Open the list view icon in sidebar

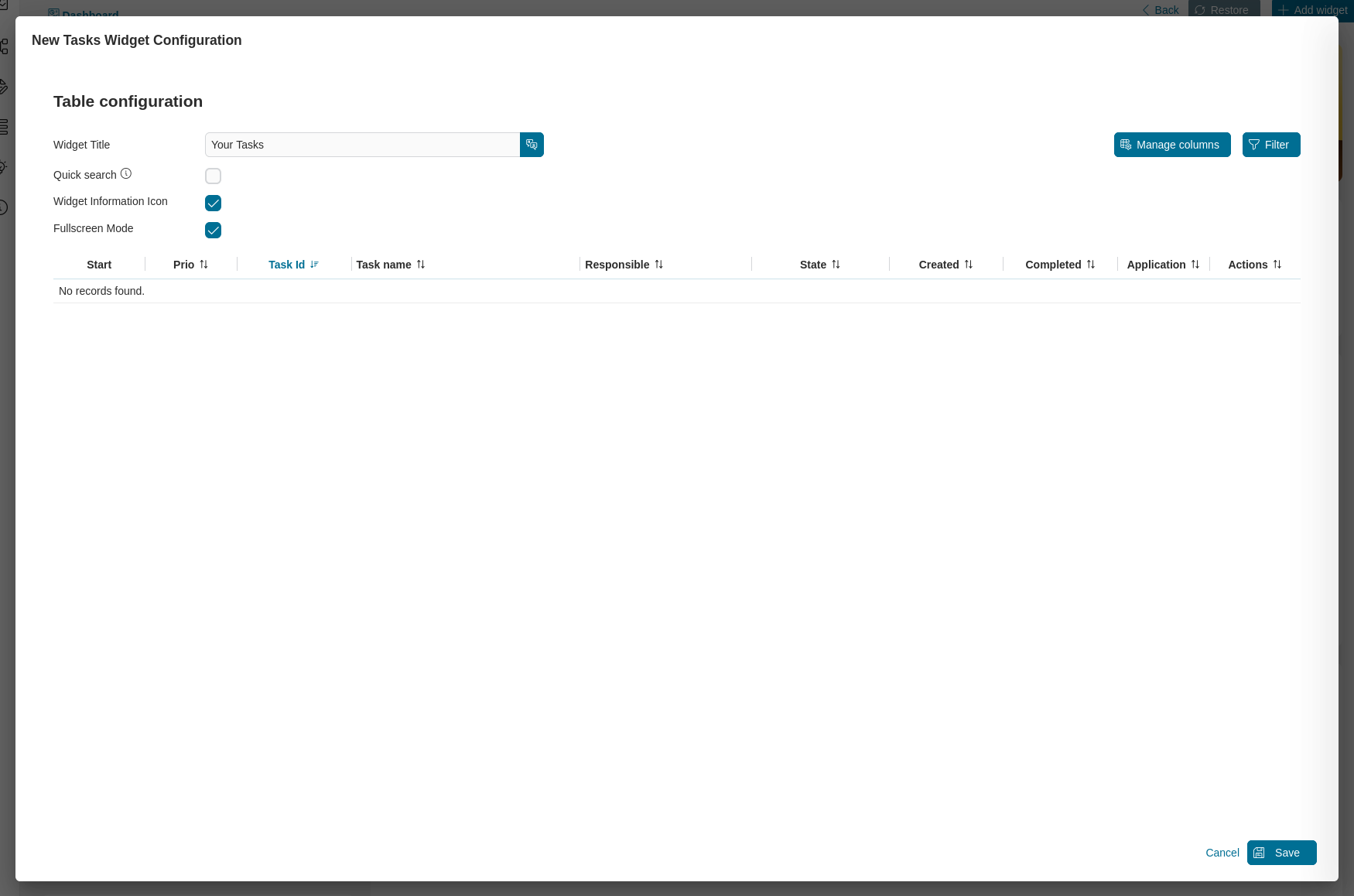pyautogui.click(x=3, y=126)
